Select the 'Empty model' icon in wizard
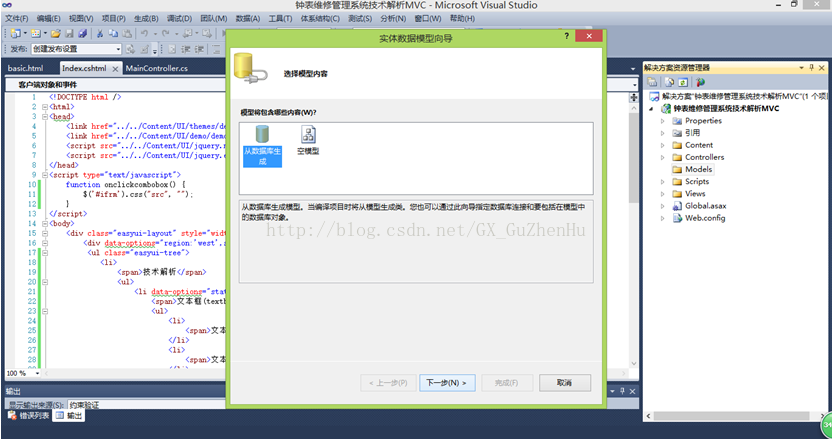Image resolution: width=832 pixels, height=439 pixels. (308, 140)
